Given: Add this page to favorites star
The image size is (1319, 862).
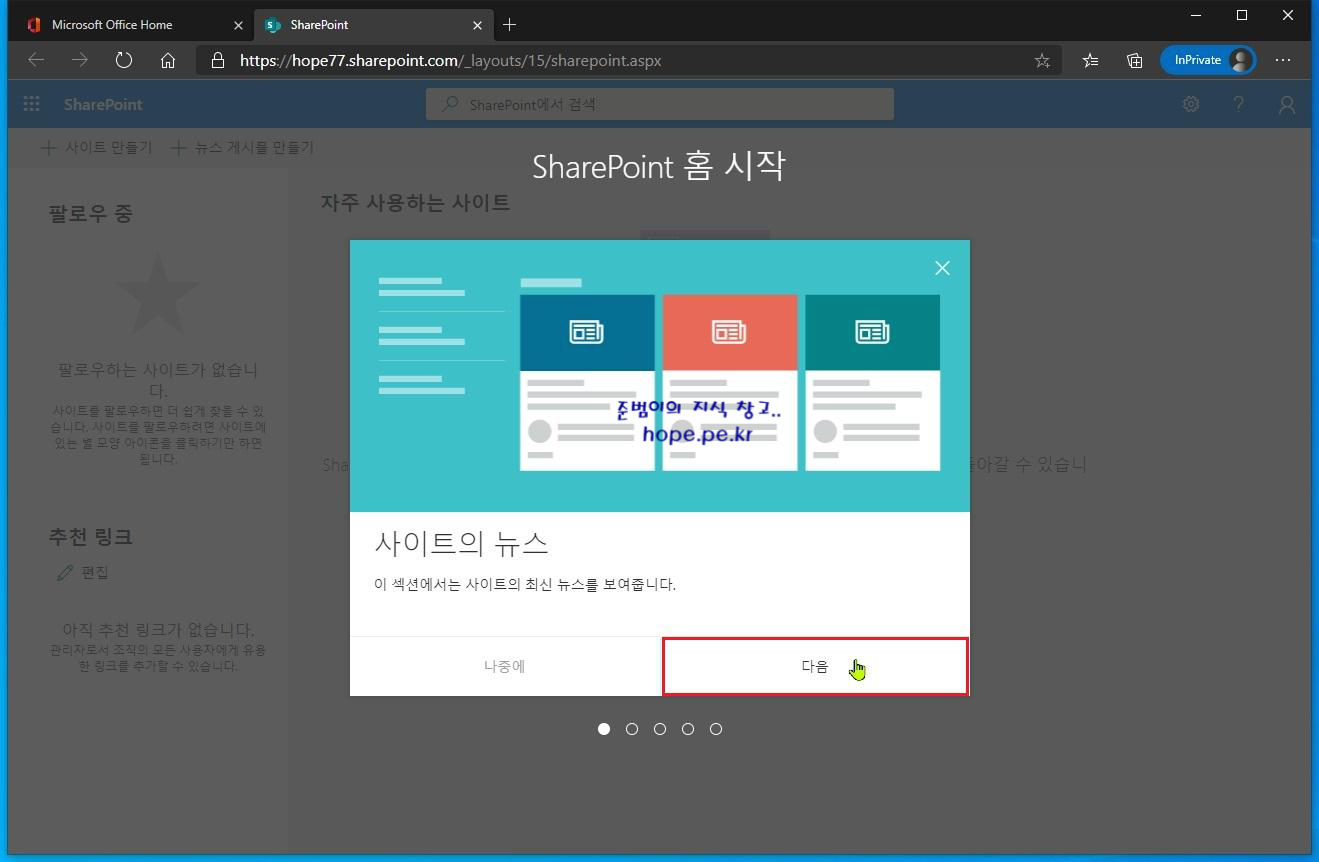Looking at the screenshot, I should pyautogui.click(x=1042, y=60).
